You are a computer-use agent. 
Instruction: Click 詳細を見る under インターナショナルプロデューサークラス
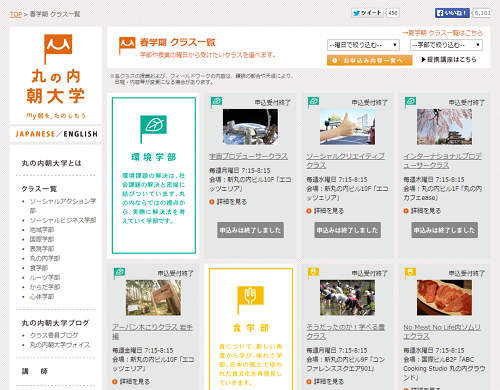click(x=426, y=211)
